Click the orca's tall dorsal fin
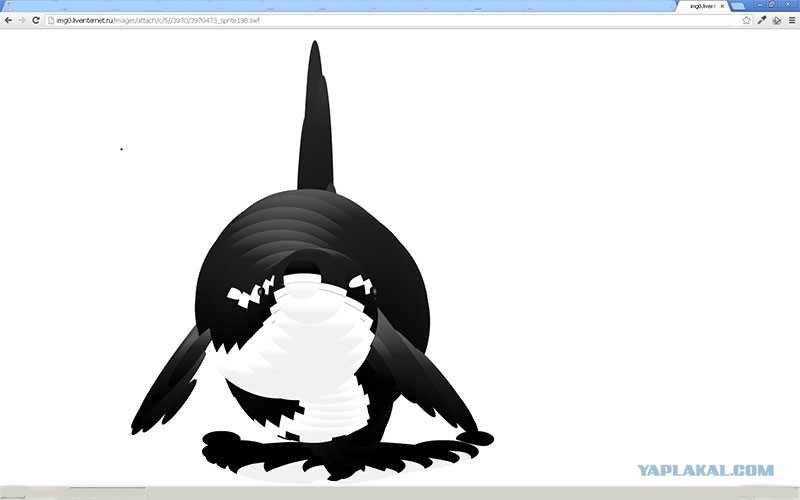800x500 pixels. tap(316, 117)
